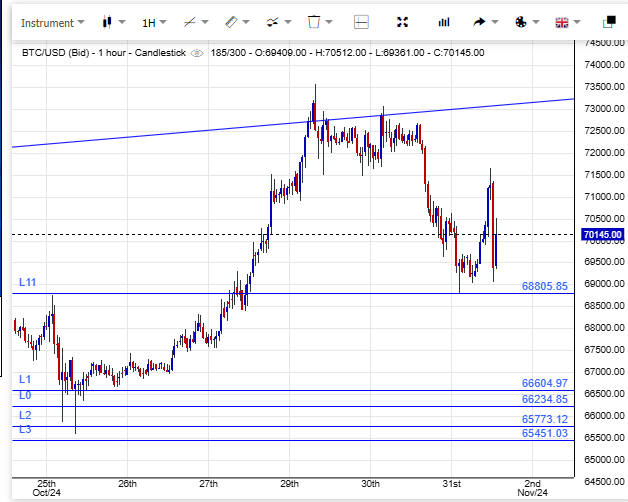Viewport: 628px width, 502px height.
Task: Click the 65773.12 level value
Action: tap(545, 419)
